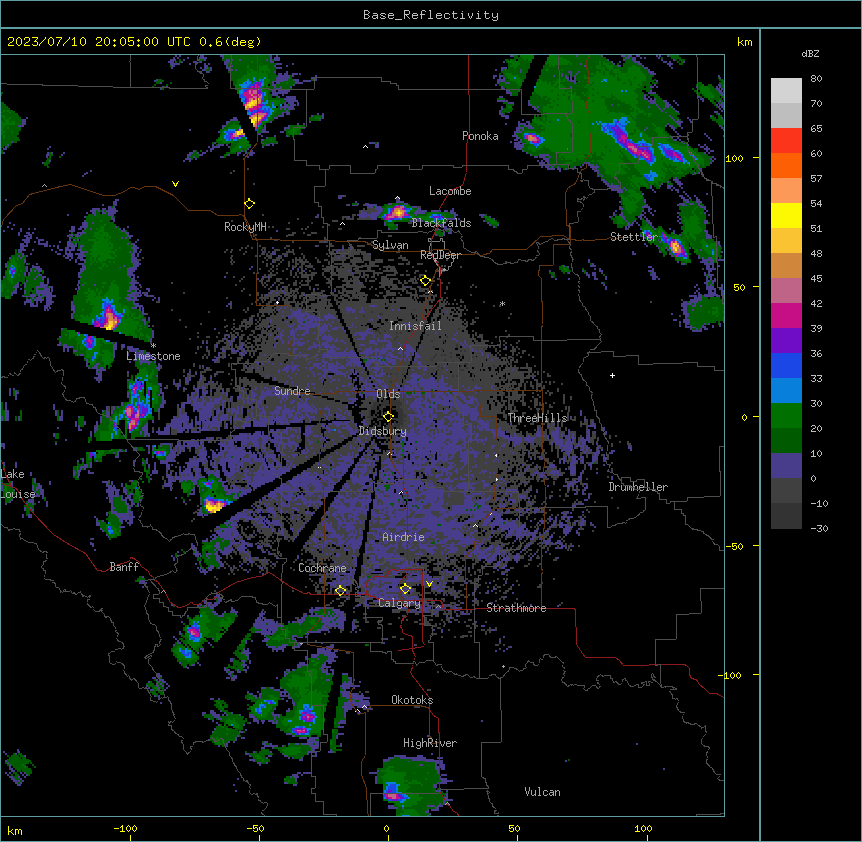Viewport: 862px width, 842px height.
Task: Click the Stettler label
Action: pyautogui.click(x=633, y=237)
